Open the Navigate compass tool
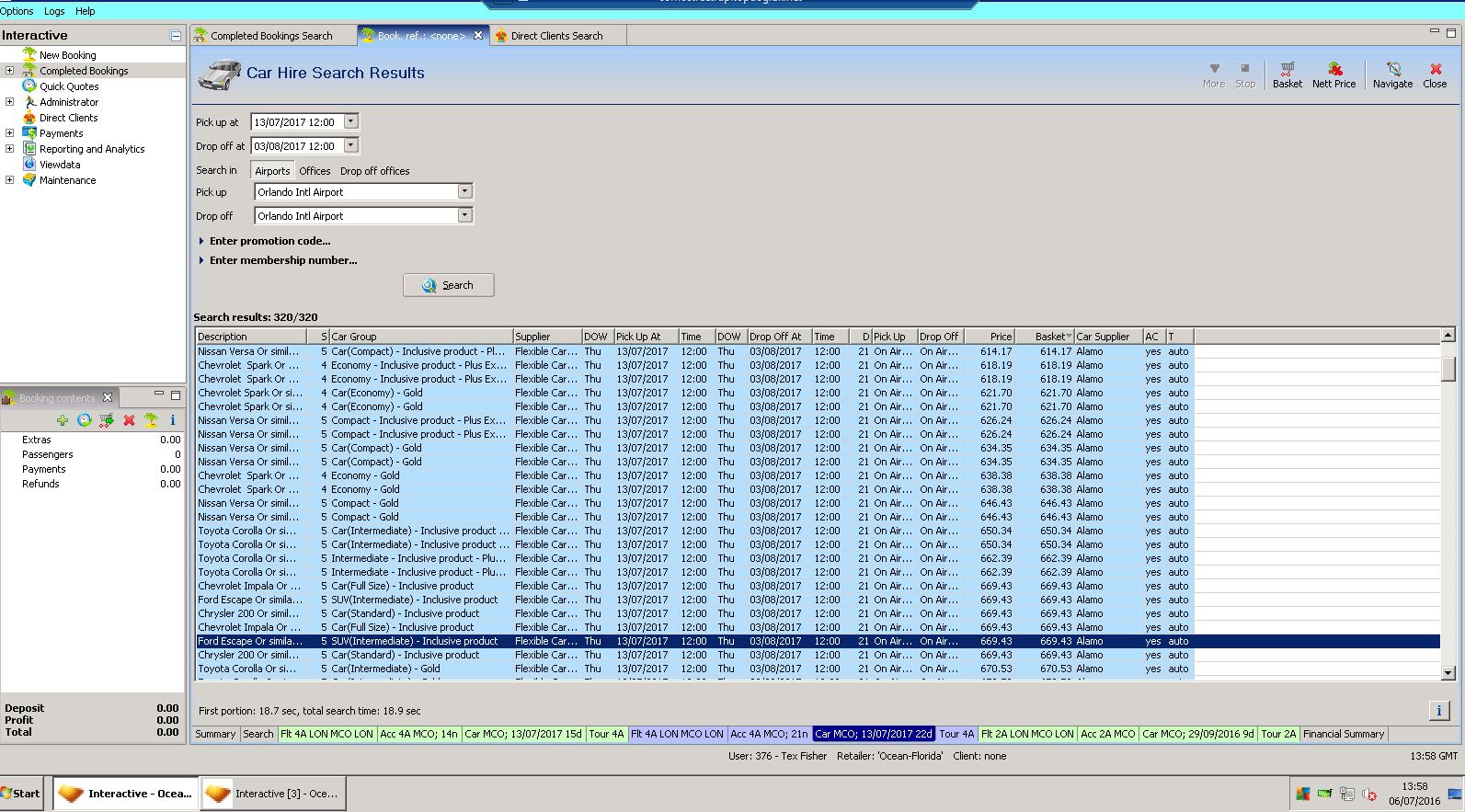 pos(1392,70)
